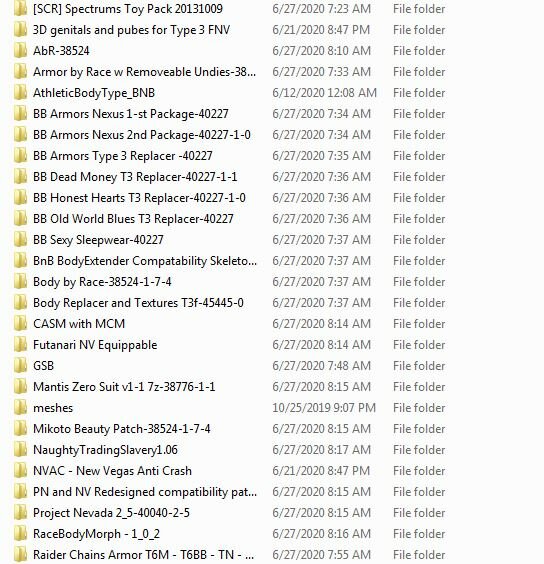Click folder icon beside meshes
544x564 pixels.
tap(21, 408)
